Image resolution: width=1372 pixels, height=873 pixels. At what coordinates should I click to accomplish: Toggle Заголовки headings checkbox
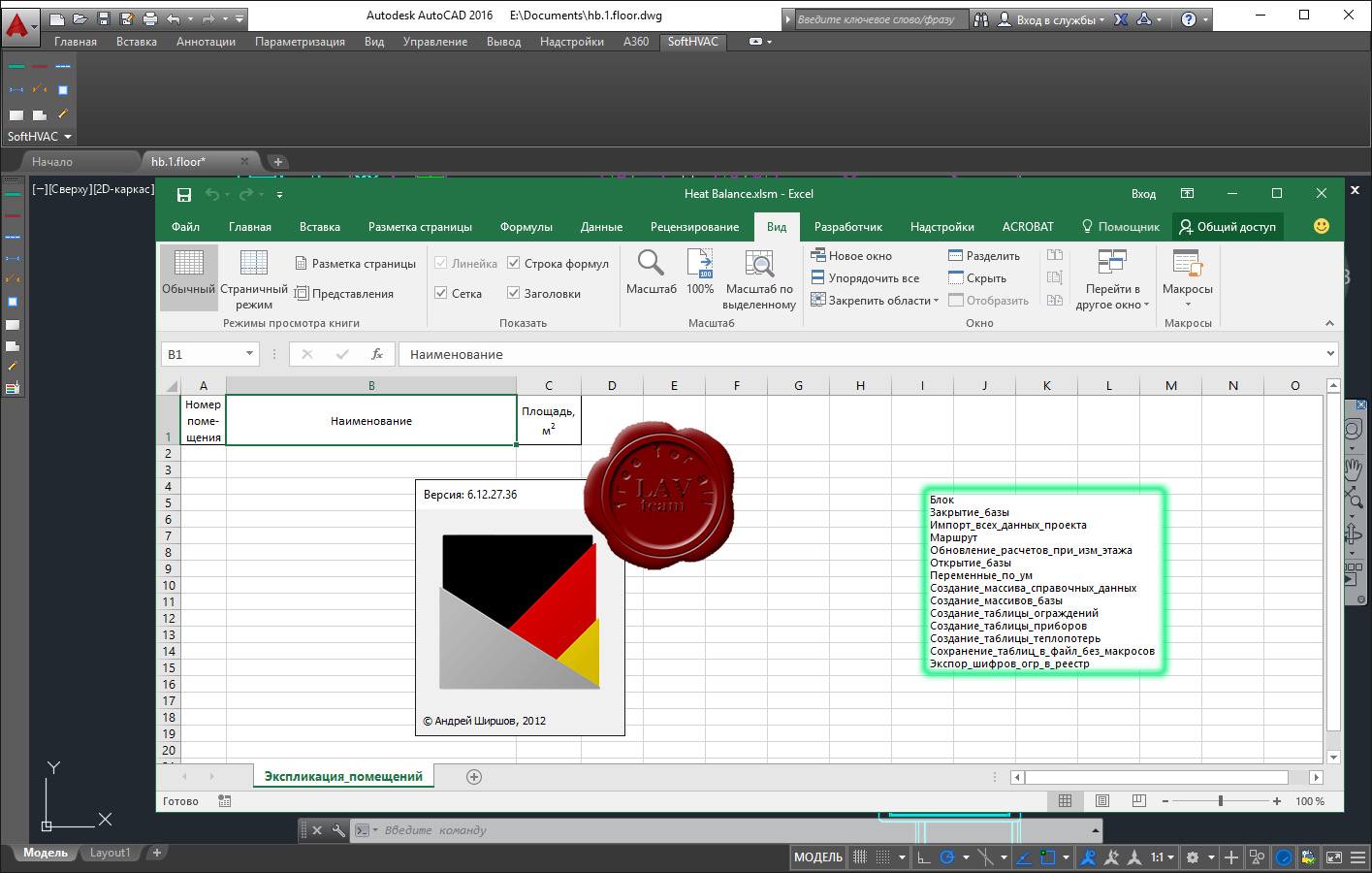pos(514,293)
